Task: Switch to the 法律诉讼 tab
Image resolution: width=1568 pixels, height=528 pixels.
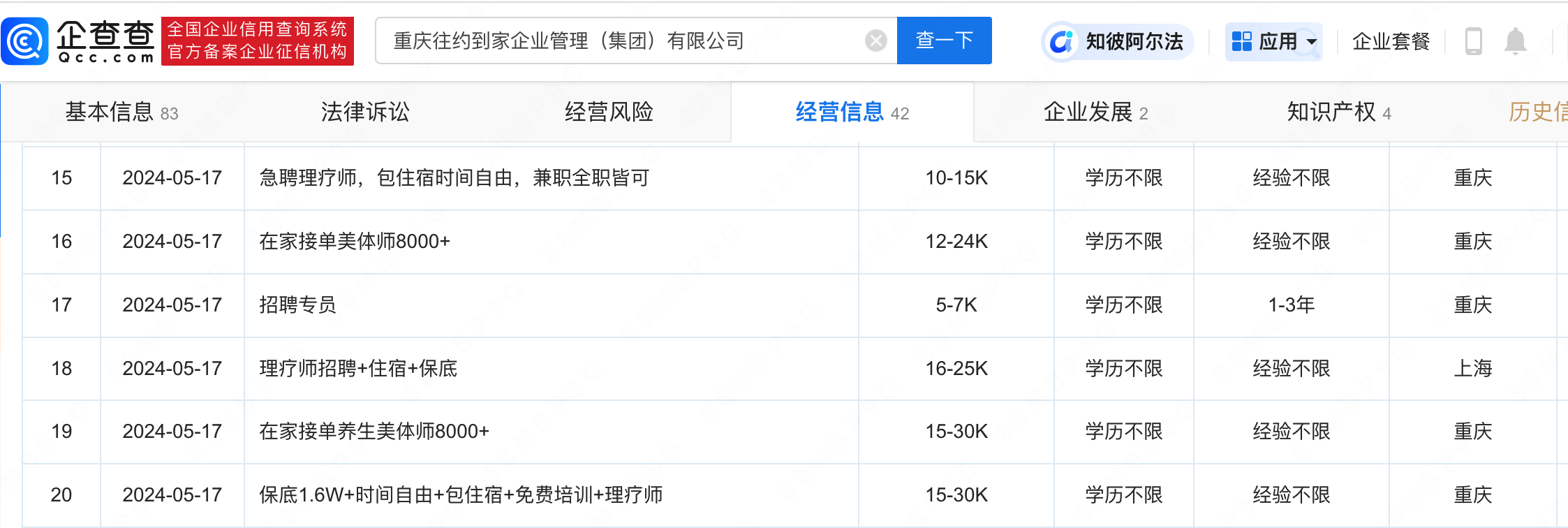Action: coord(365,112)
